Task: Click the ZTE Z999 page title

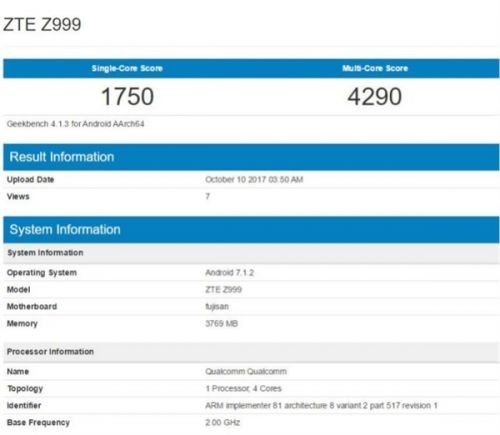Action: [42, 24]
